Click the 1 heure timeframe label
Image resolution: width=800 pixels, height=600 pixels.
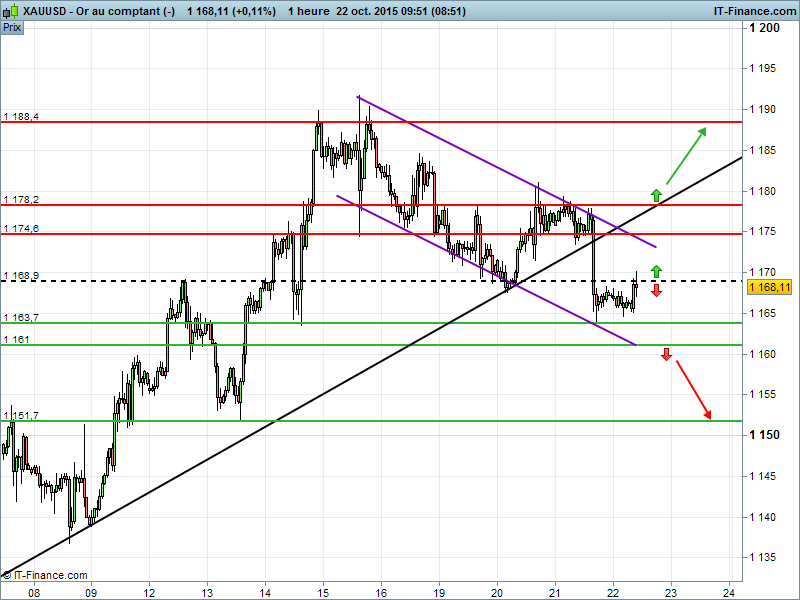[x=308, y=11]
